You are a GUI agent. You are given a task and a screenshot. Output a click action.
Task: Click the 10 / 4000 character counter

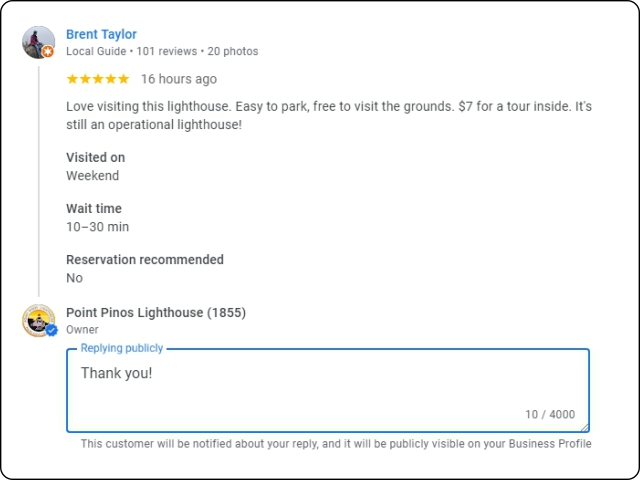pyautogui.click(x=550, y=414)
